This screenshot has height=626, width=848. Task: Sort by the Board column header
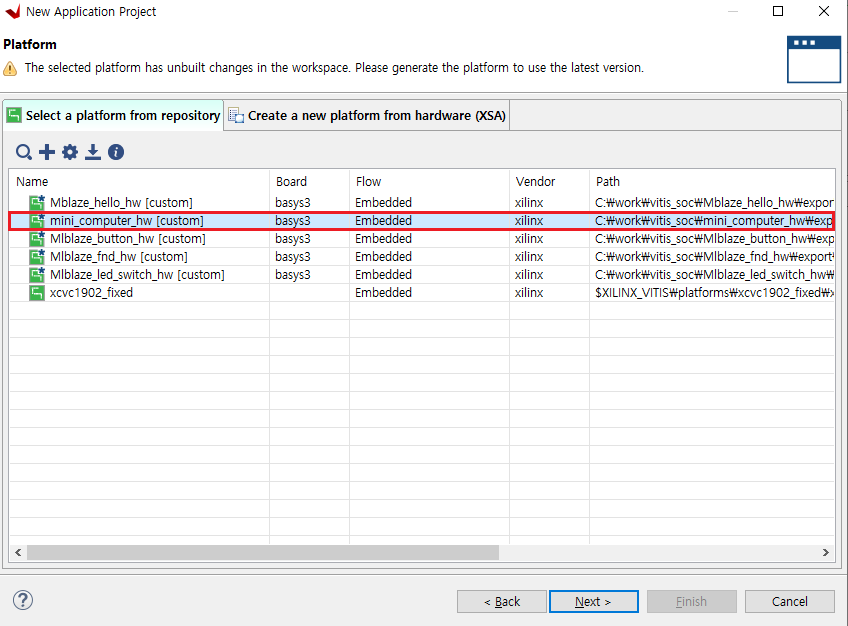click(309, 182)
